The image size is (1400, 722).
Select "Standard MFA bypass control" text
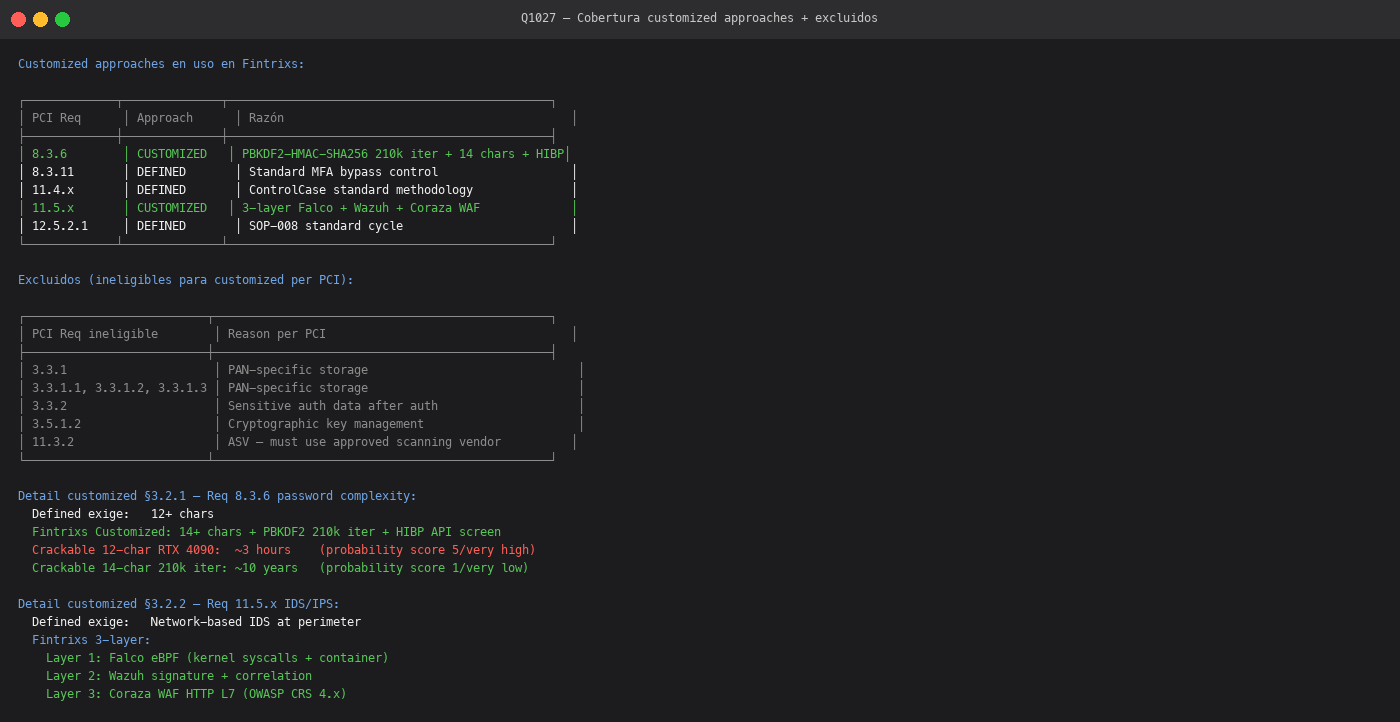click(343, 172)
